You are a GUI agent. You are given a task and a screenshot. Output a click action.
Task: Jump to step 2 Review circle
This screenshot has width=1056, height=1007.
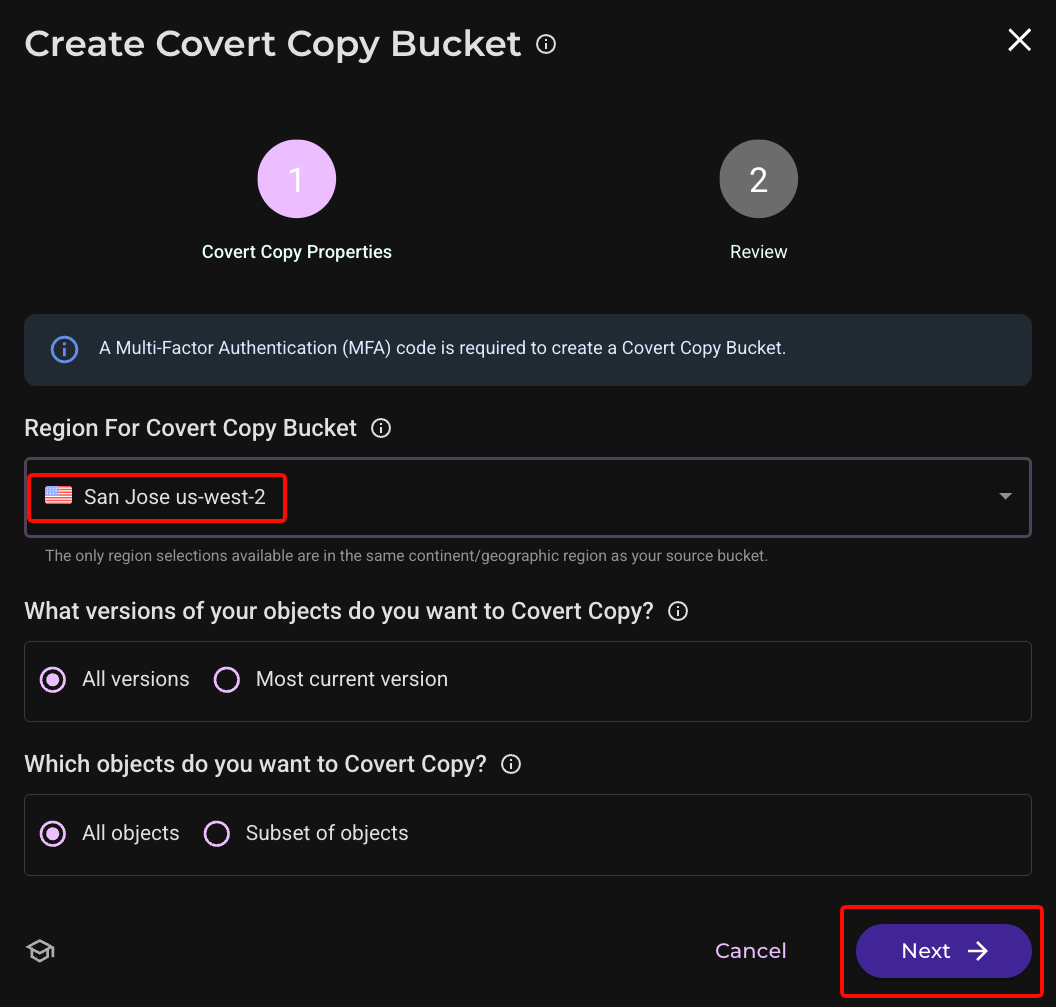point(758,178)
